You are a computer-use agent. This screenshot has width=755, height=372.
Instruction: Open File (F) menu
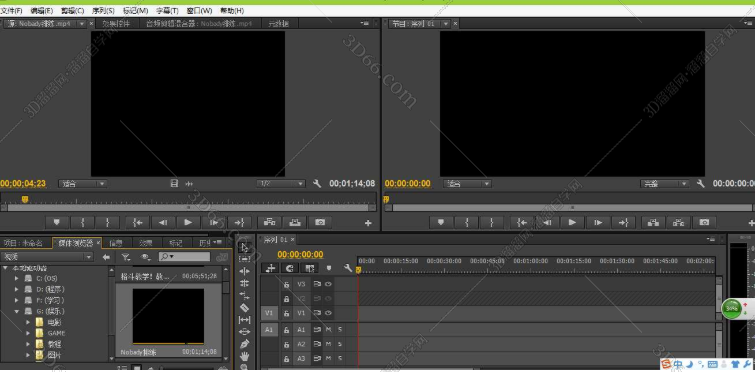(x=12, y=11)
